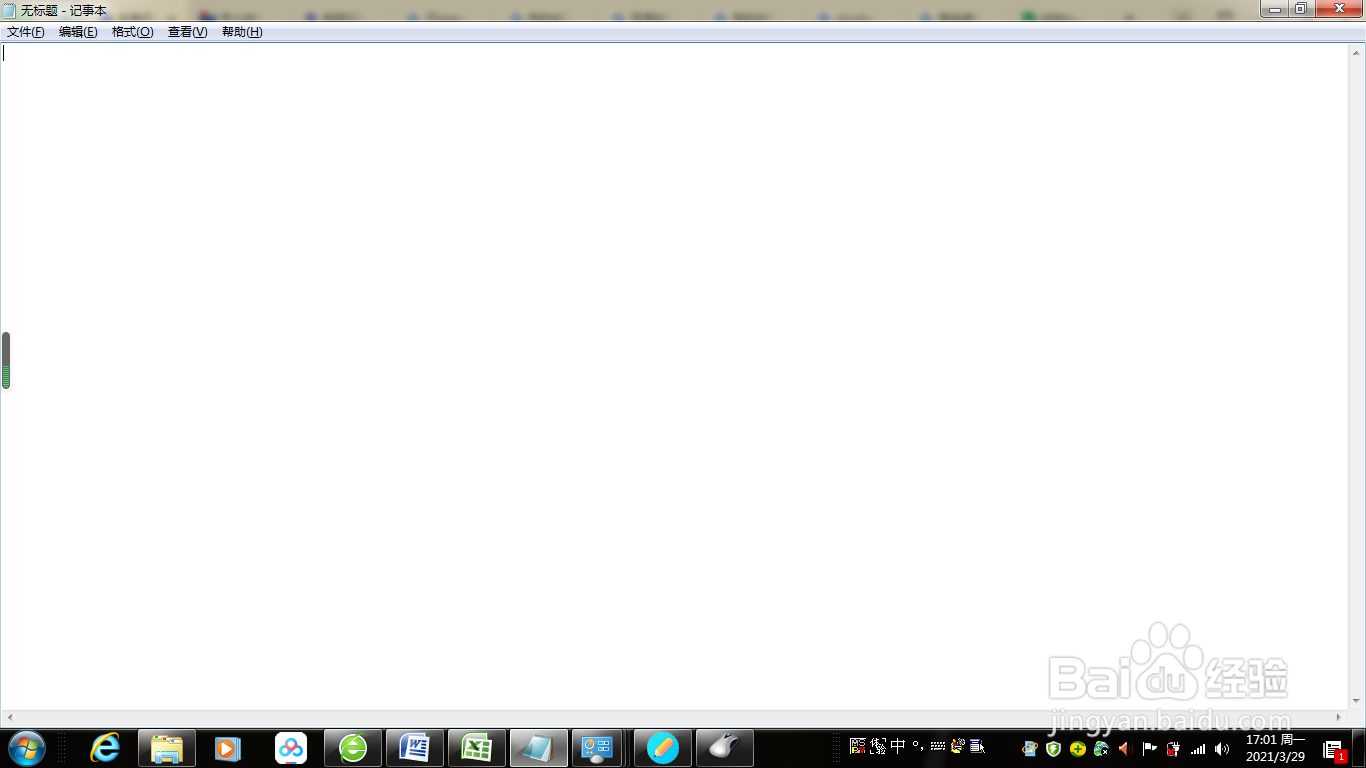This screenshot has height=768, width=1366.
Task: Click the Notepad icon in title bar
Action: click(x=9, y=10)
